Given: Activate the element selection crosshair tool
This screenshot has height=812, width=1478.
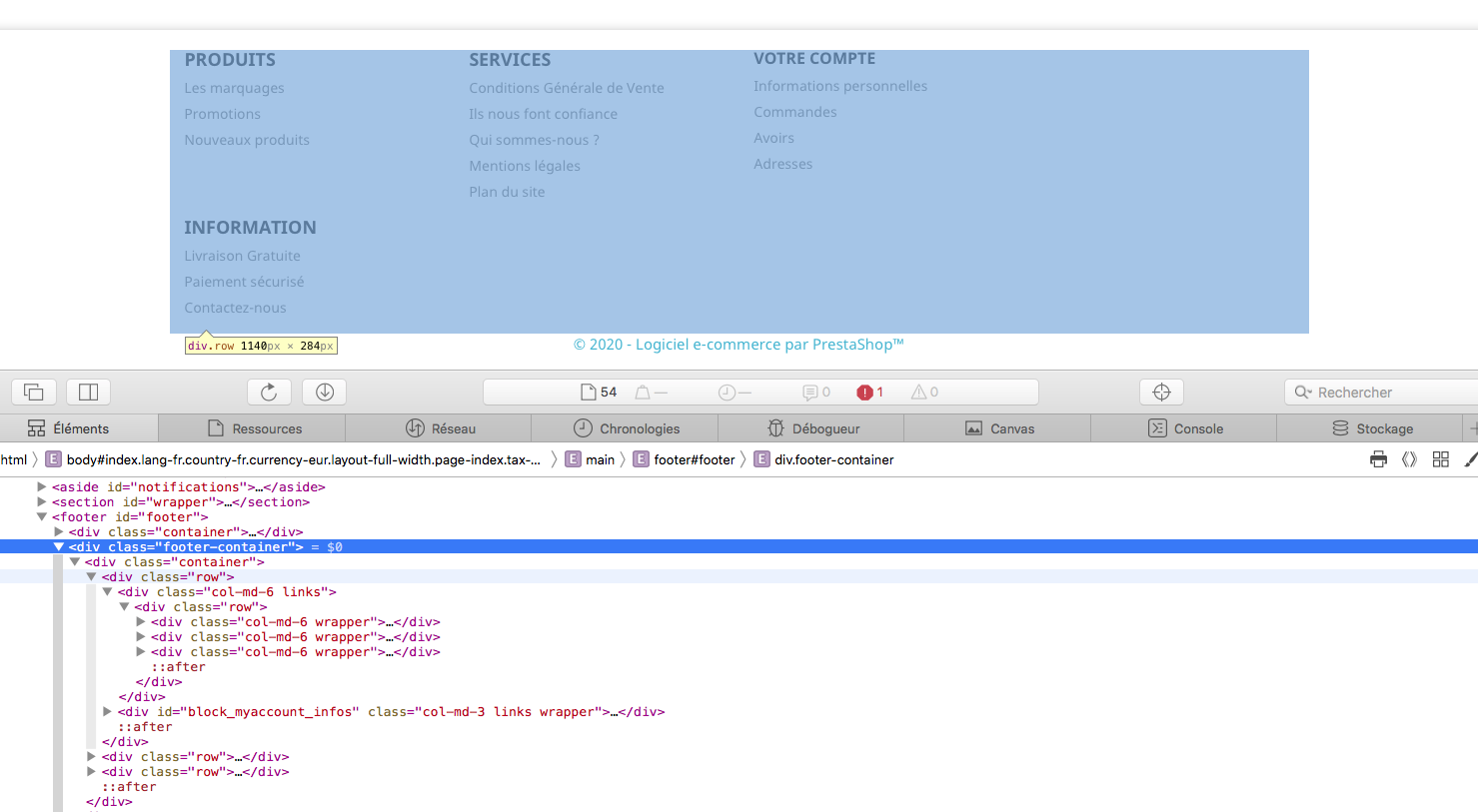Looking at the screenshot, I should pyautogui.click(x=1161, y=393).
